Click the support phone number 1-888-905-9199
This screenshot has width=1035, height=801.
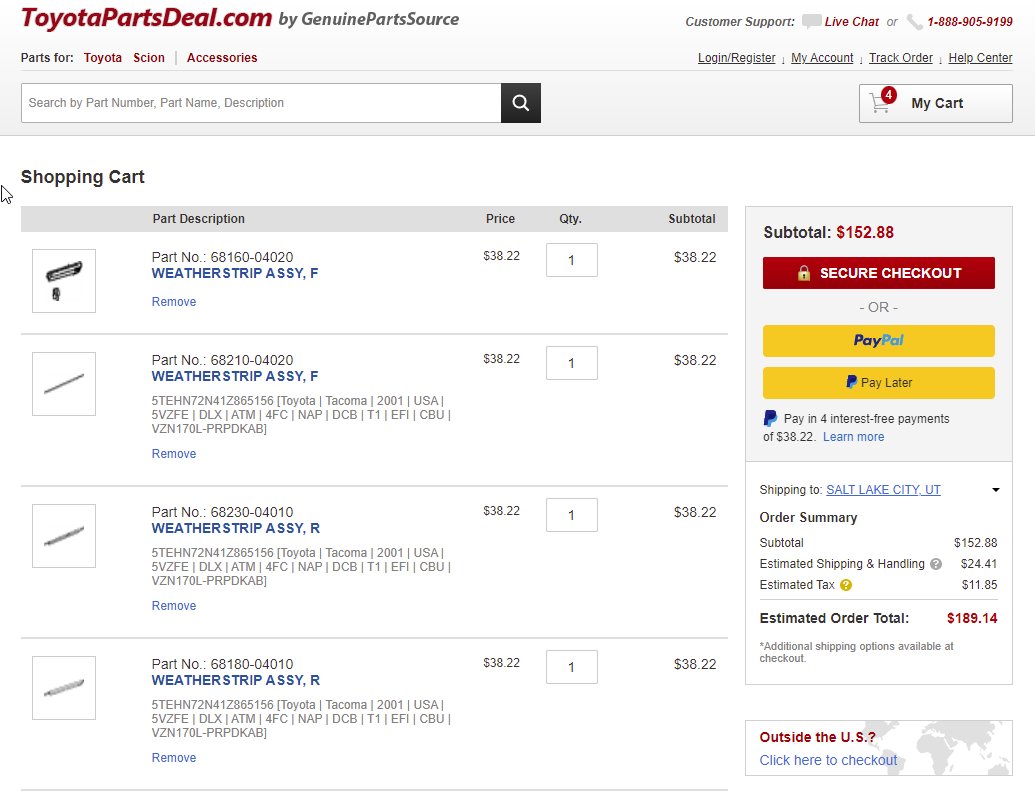pyautogui.click(x=970, y=22)
